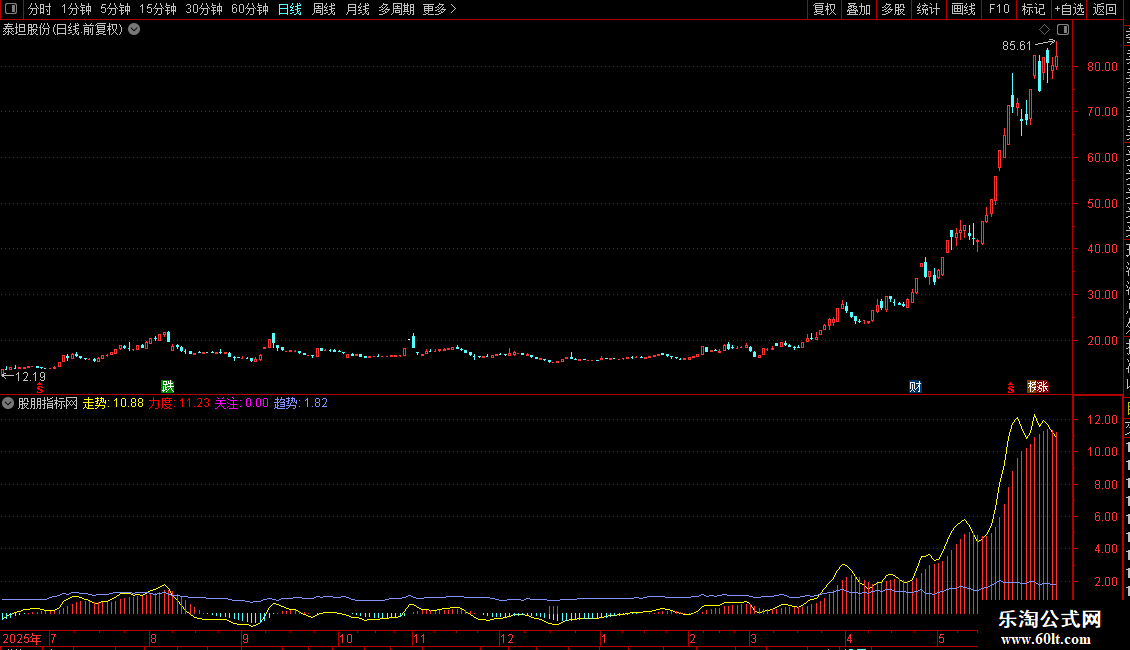The image size is (1130, 650).
Task: Switch to 周线 weekly chart
Action: point(324,9)
